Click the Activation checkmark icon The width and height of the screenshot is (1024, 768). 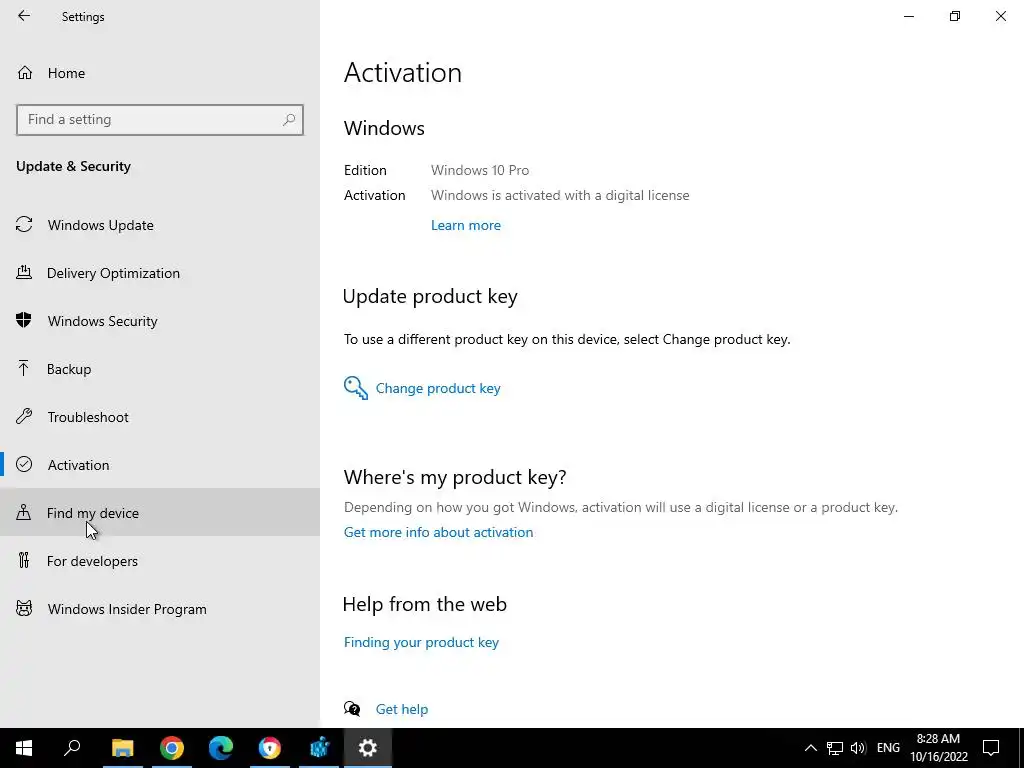(x=24, y=464)
